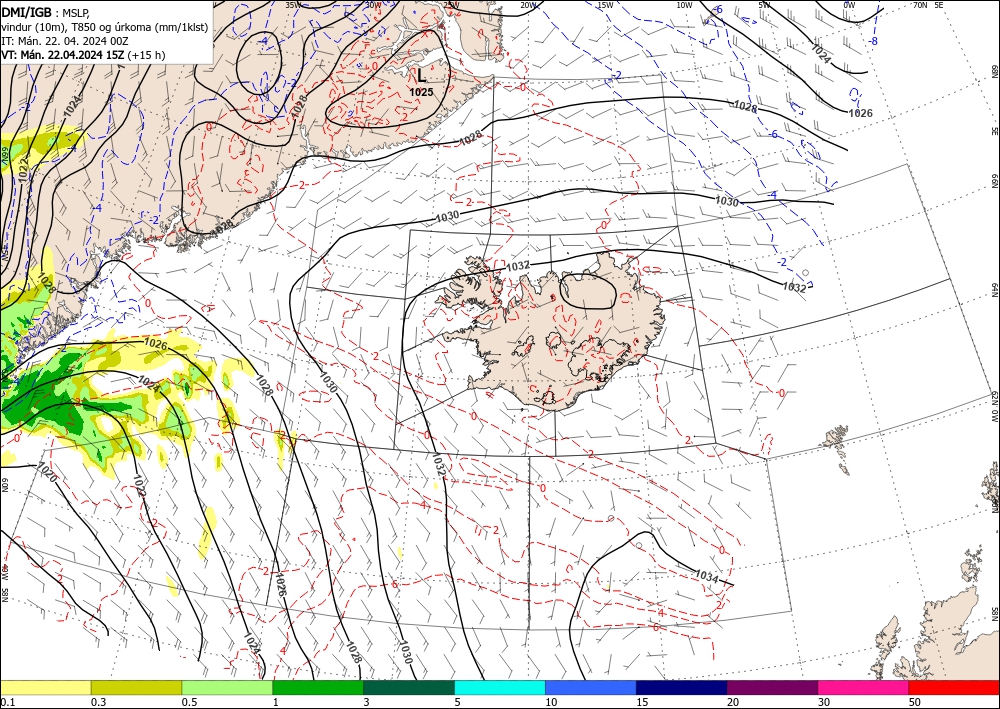The image size is (1000, 709).
Task: Click the '1034' isobar label
Action: point(706,576)
